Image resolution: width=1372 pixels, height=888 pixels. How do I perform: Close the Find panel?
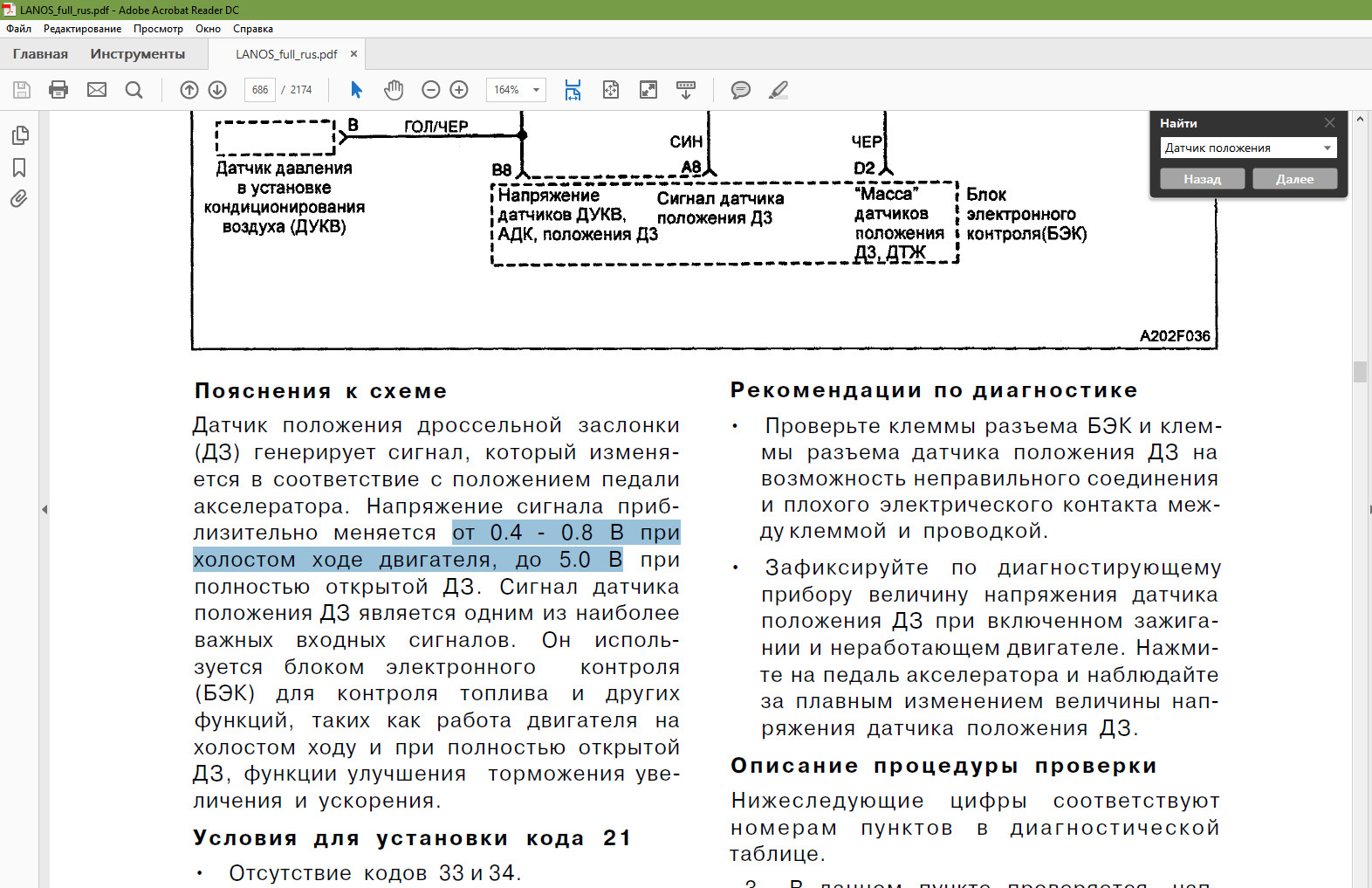(x=1329, y=123)
